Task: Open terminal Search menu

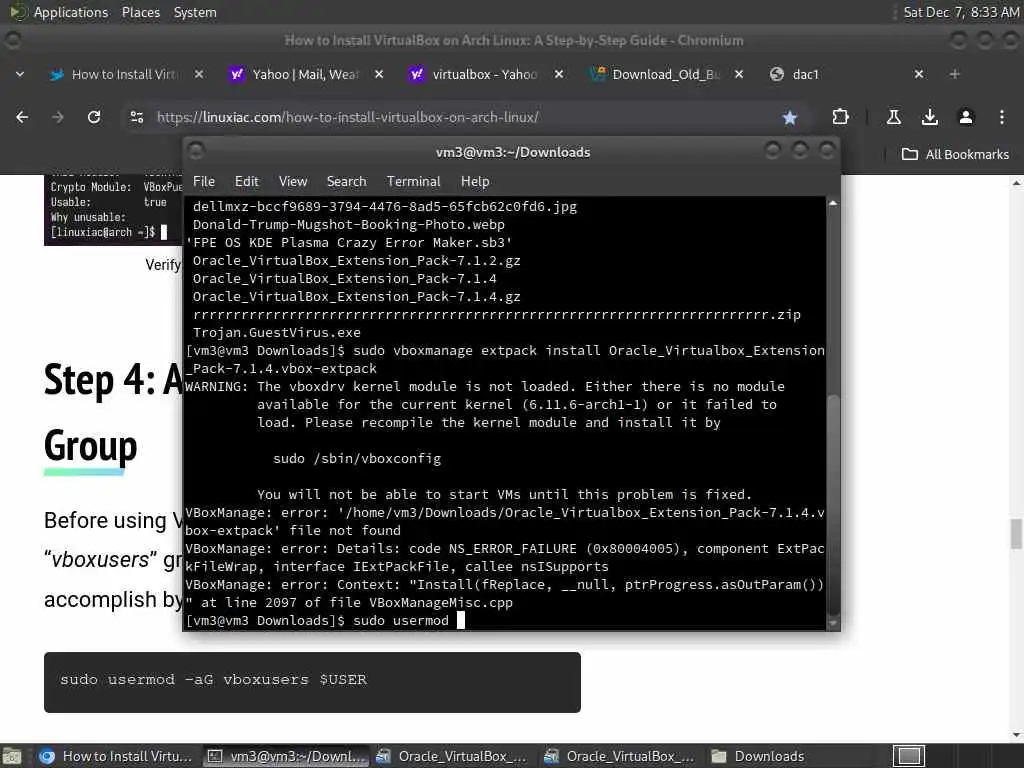Action: click(x=346, y=182)
